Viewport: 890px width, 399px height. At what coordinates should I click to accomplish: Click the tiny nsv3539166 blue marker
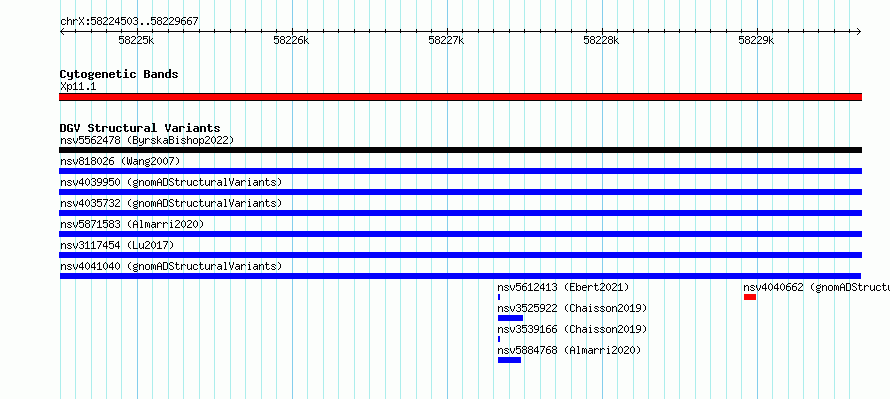[499, 339]
